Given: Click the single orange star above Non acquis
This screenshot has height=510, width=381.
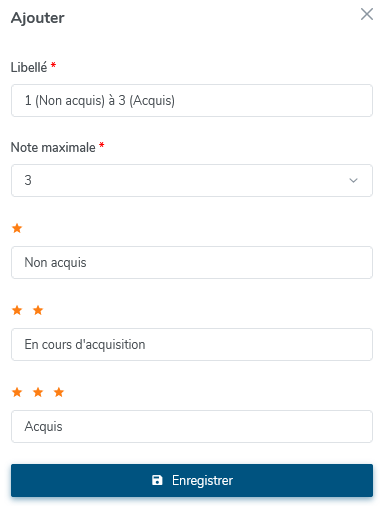Looking at the screenshot, I should [x=17, y=228].
